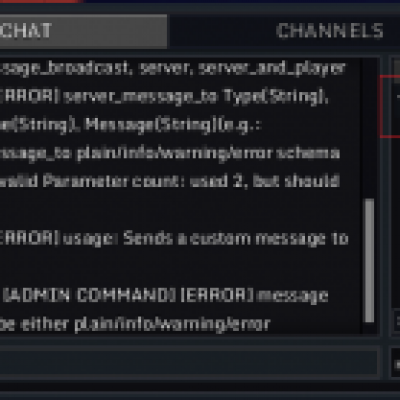Screen dimensions: 400x400
Task: Click the empty line below 'custom message to'
Action: 180,267
